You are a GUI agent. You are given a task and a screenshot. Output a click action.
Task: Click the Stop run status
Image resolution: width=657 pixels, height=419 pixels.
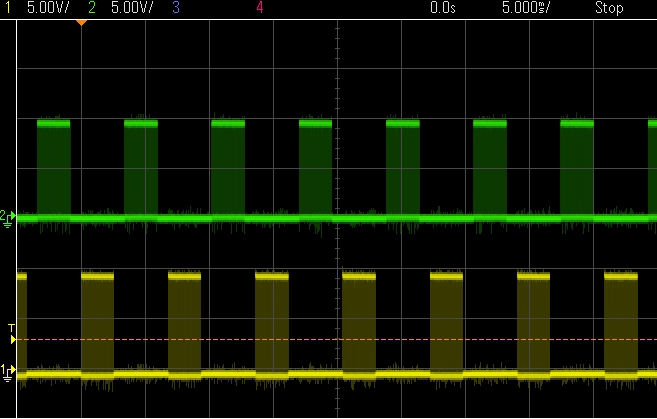point(609,8)
